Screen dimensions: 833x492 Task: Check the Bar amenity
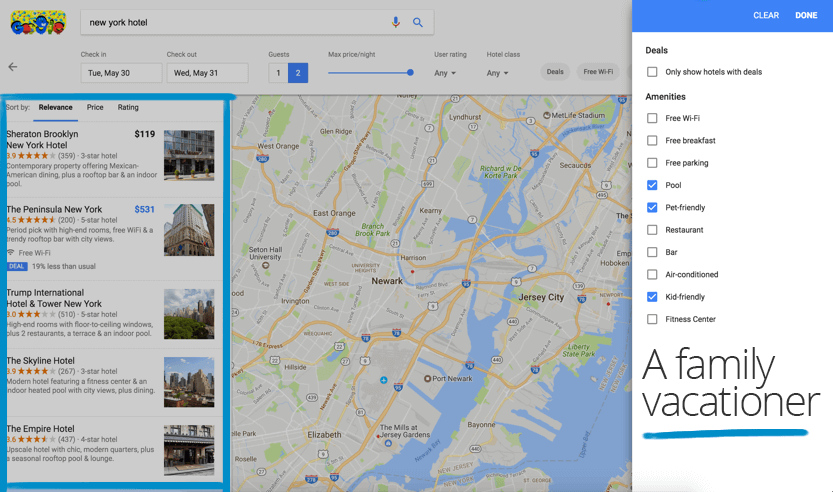click(x=652, y=252)
